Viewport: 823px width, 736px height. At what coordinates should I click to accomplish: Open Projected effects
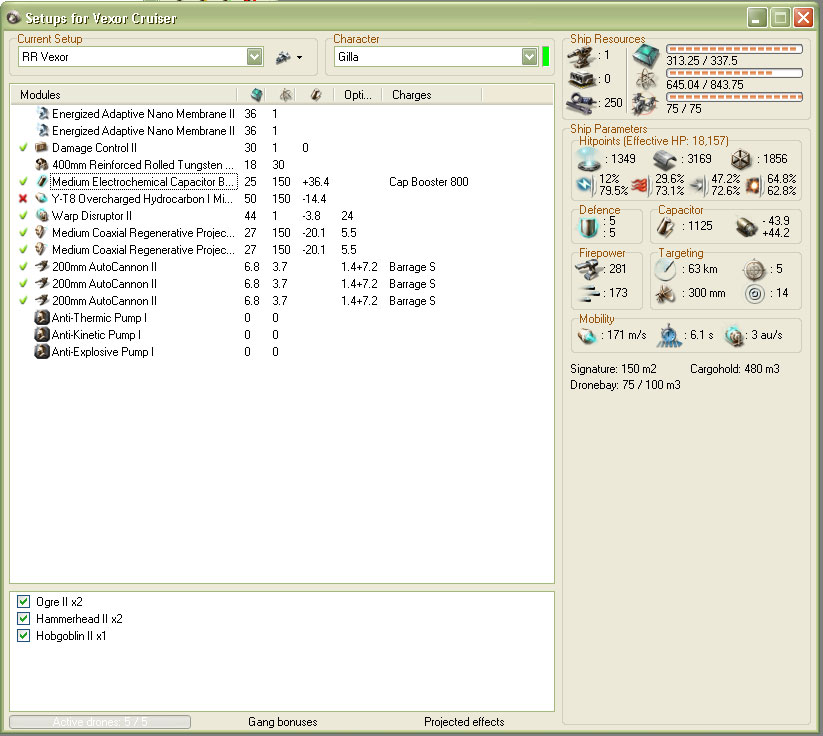click(464, 722)
